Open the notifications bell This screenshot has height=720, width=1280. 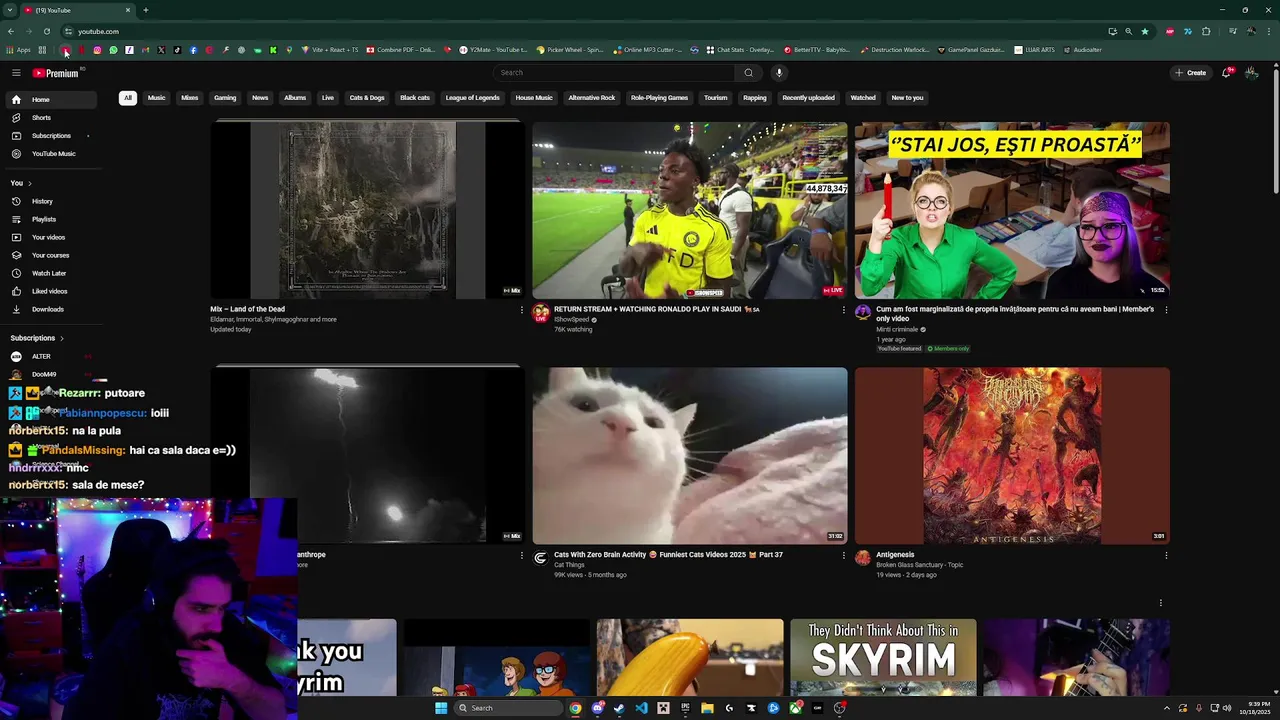(x=1226, y=73)
